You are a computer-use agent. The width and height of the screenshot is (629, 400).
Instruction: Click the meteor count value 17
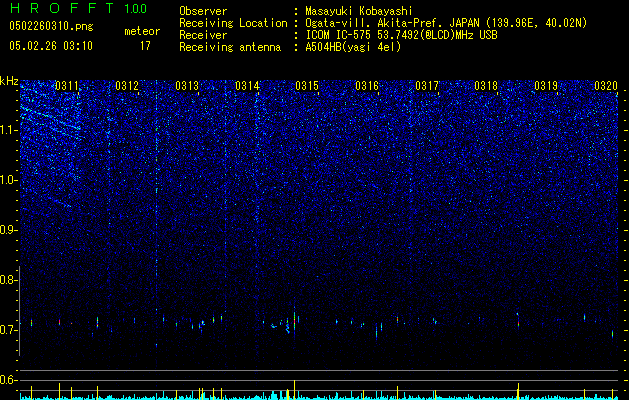click(x=145, y=46)
